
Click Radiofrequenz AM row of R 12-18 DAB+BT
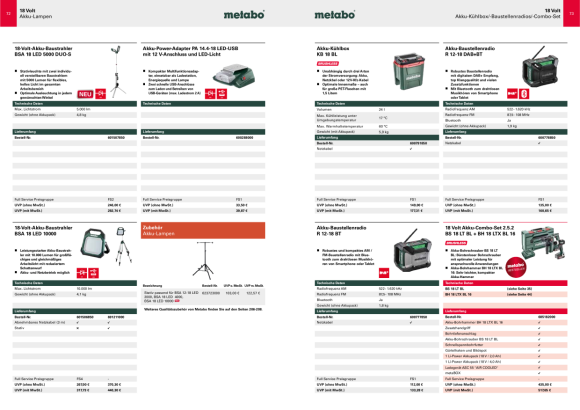tap(505, 110)
